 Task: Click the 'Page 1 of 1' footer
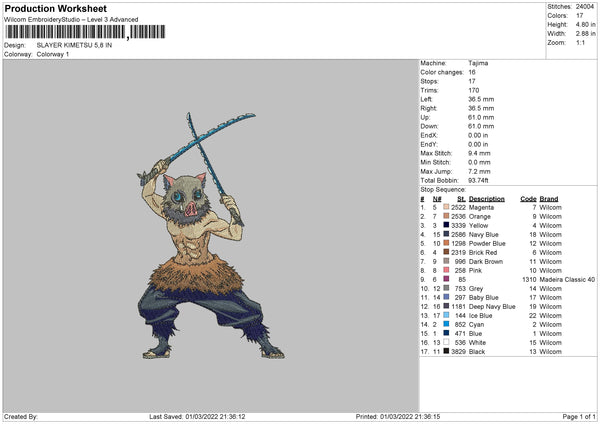click(x=579, y=417)
